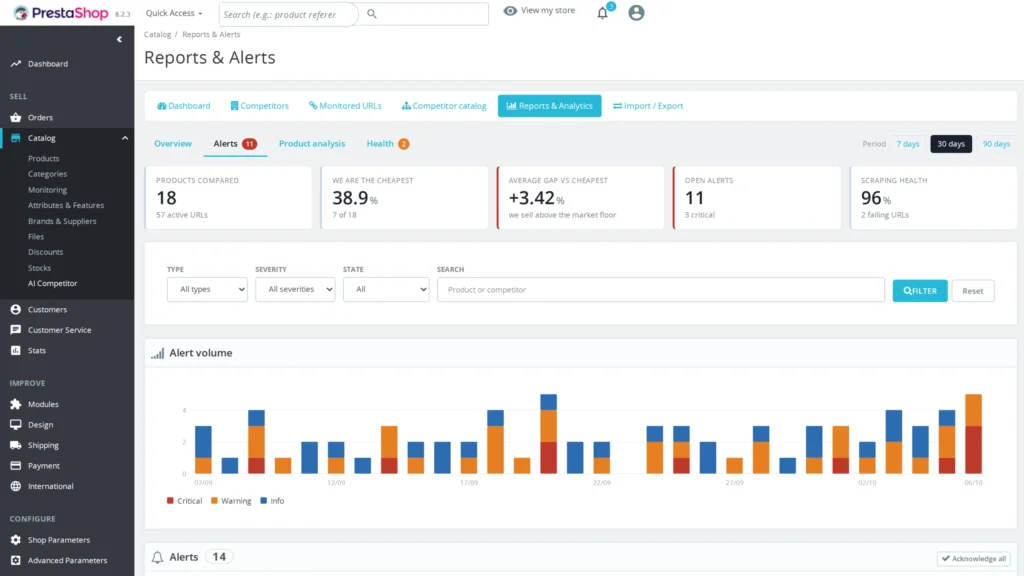The height and width of the screenshot is (576, 1024).
Task: Click the Acknowledge all button
Action: (974, 558)
